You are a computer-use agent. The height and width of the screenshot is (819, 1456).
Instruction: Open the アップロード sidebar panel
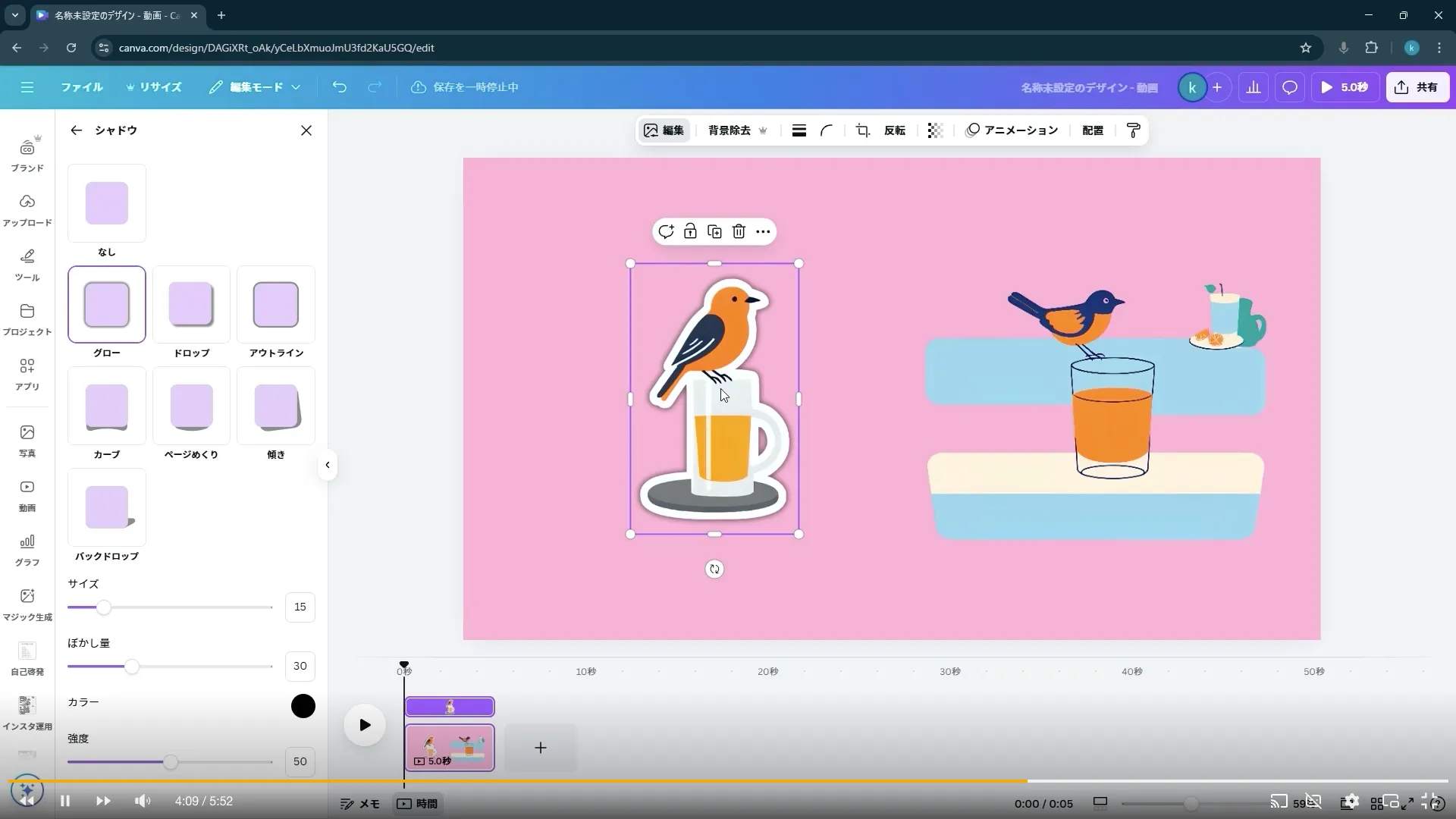(x=27, y=209)
